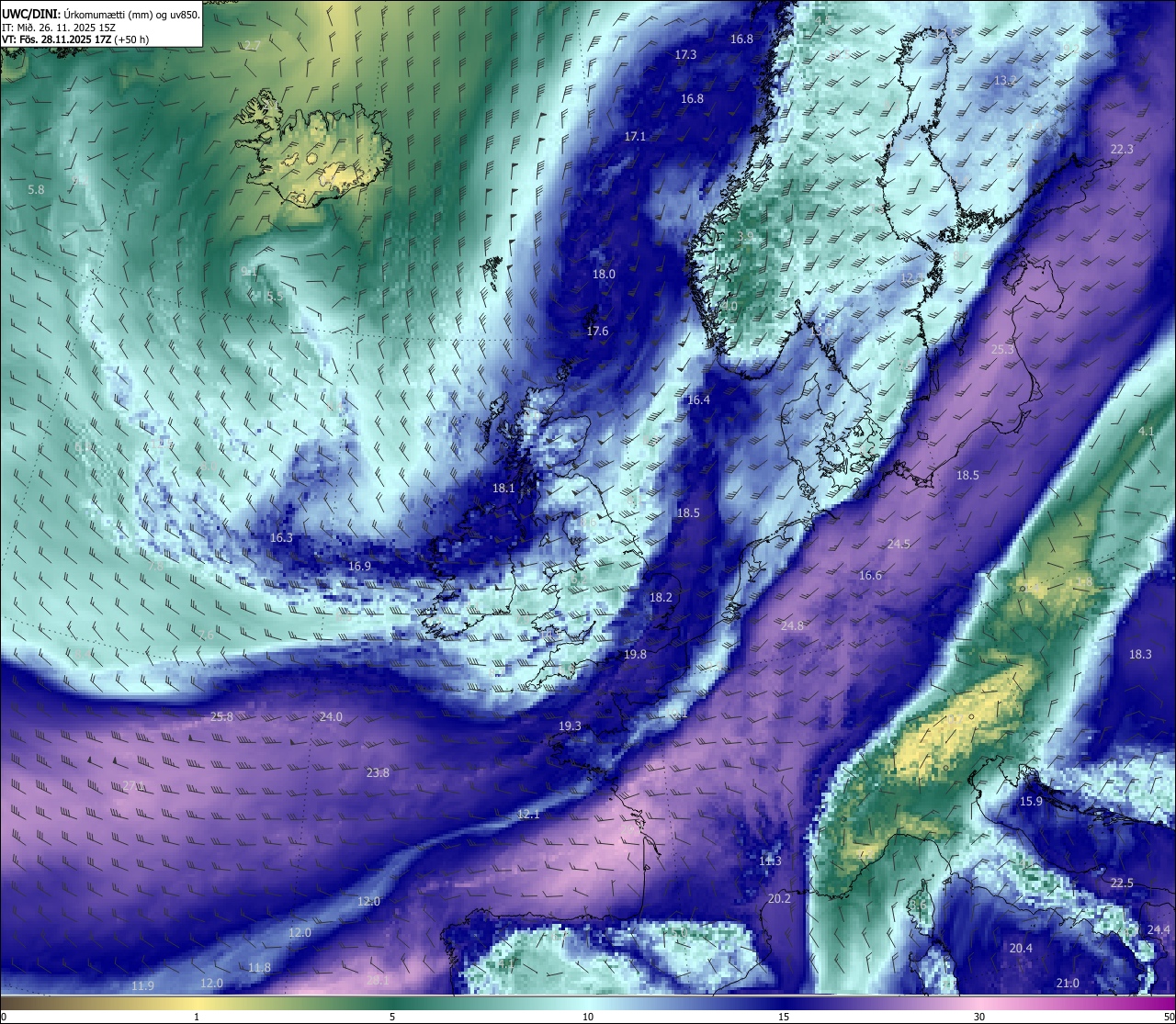The width and height of the screenshot is (1176, 1024).
Task: Click the 4.1 value at the right edge
Action: (1147, 432)
